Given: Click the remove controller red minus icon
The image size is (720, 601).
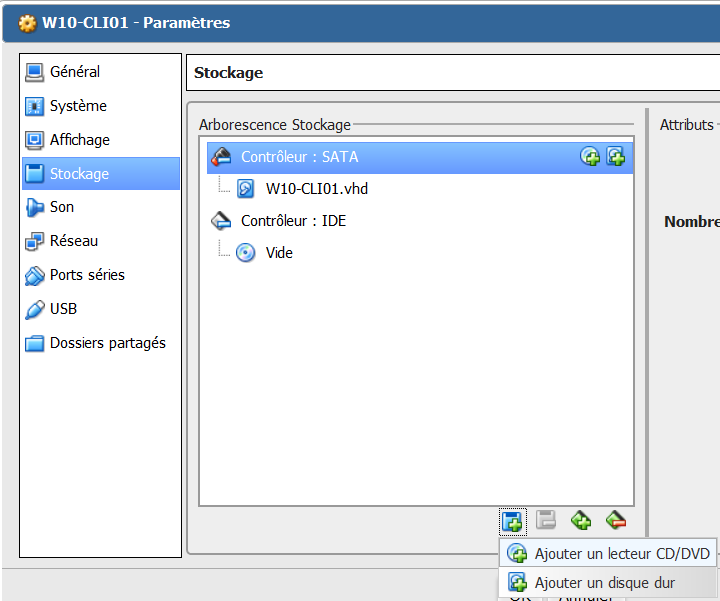Looking at the screenshot, I should pos(616,521).
